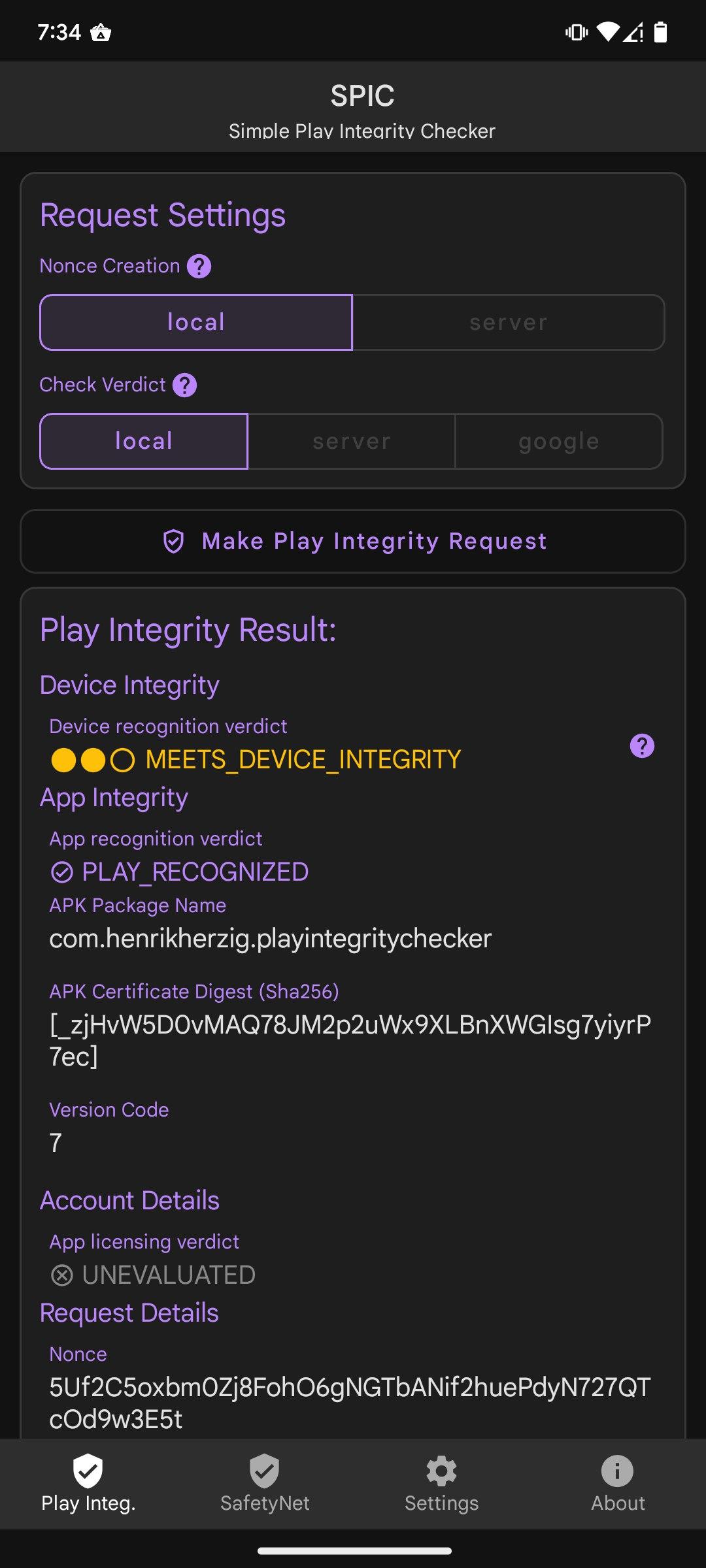
Task: Tap shield icon on Make Request button
Action: click(173, 542)
